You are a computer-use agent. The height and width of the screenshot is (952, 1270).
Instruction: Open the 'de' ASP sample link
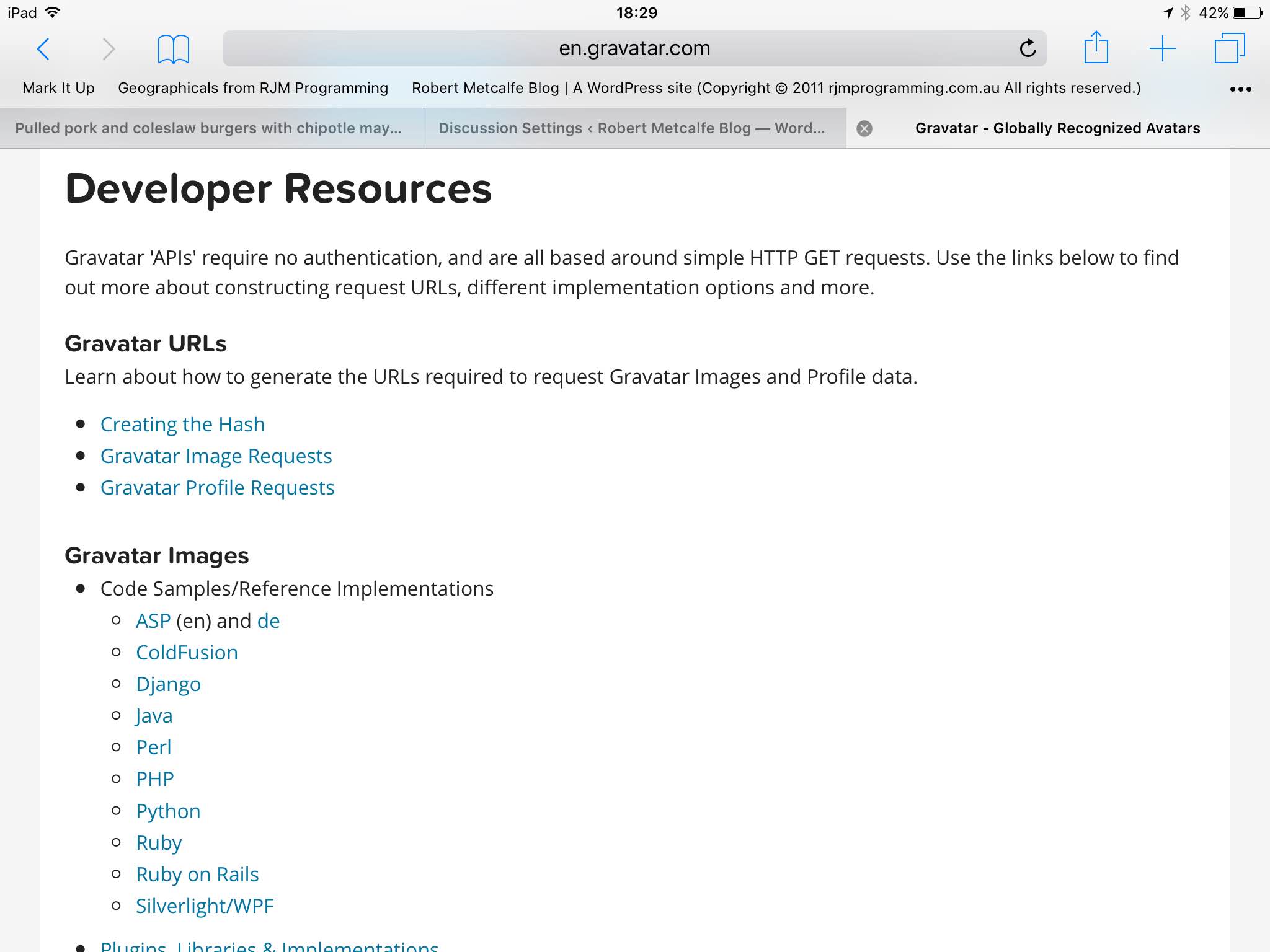pos(269,621)
